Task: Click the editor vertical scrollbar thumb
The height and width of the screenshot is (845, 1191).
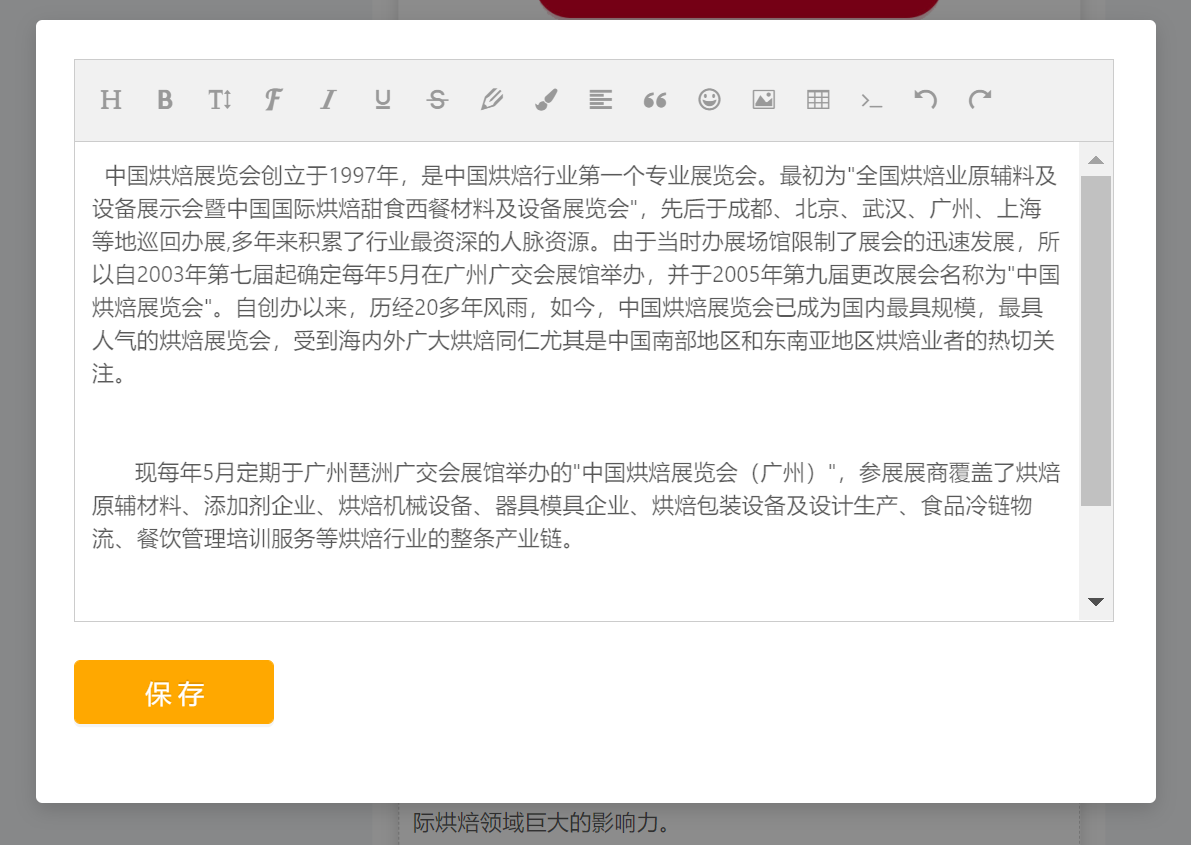Action: pos(1095,341)
